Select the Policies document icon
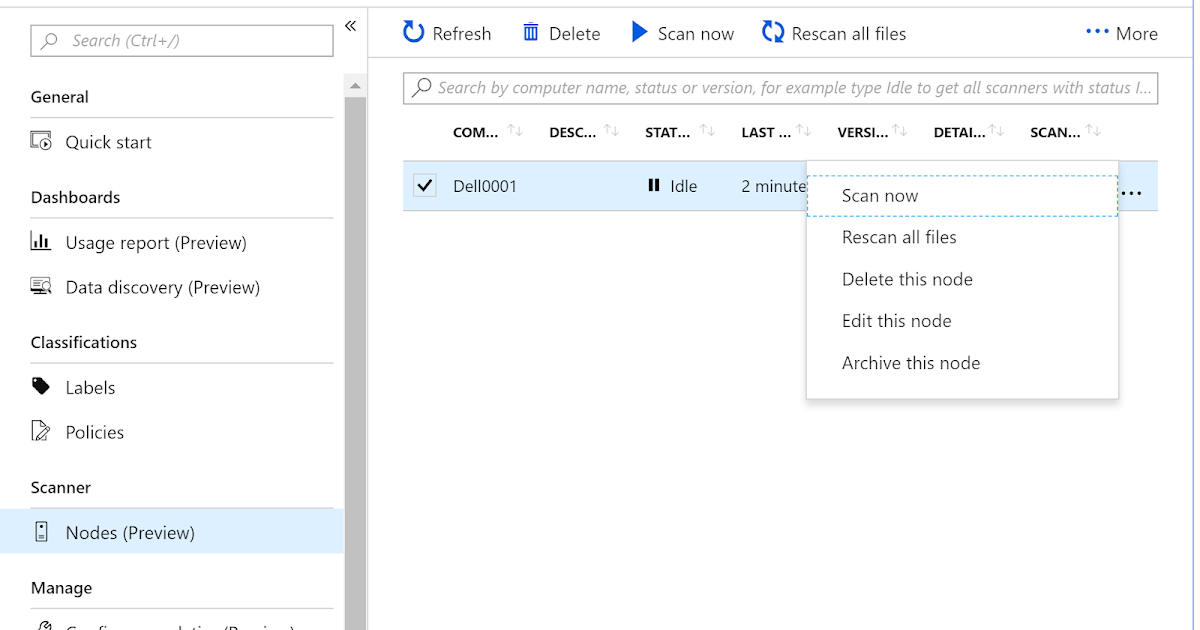1200x630 pixels. click(41, 431)
